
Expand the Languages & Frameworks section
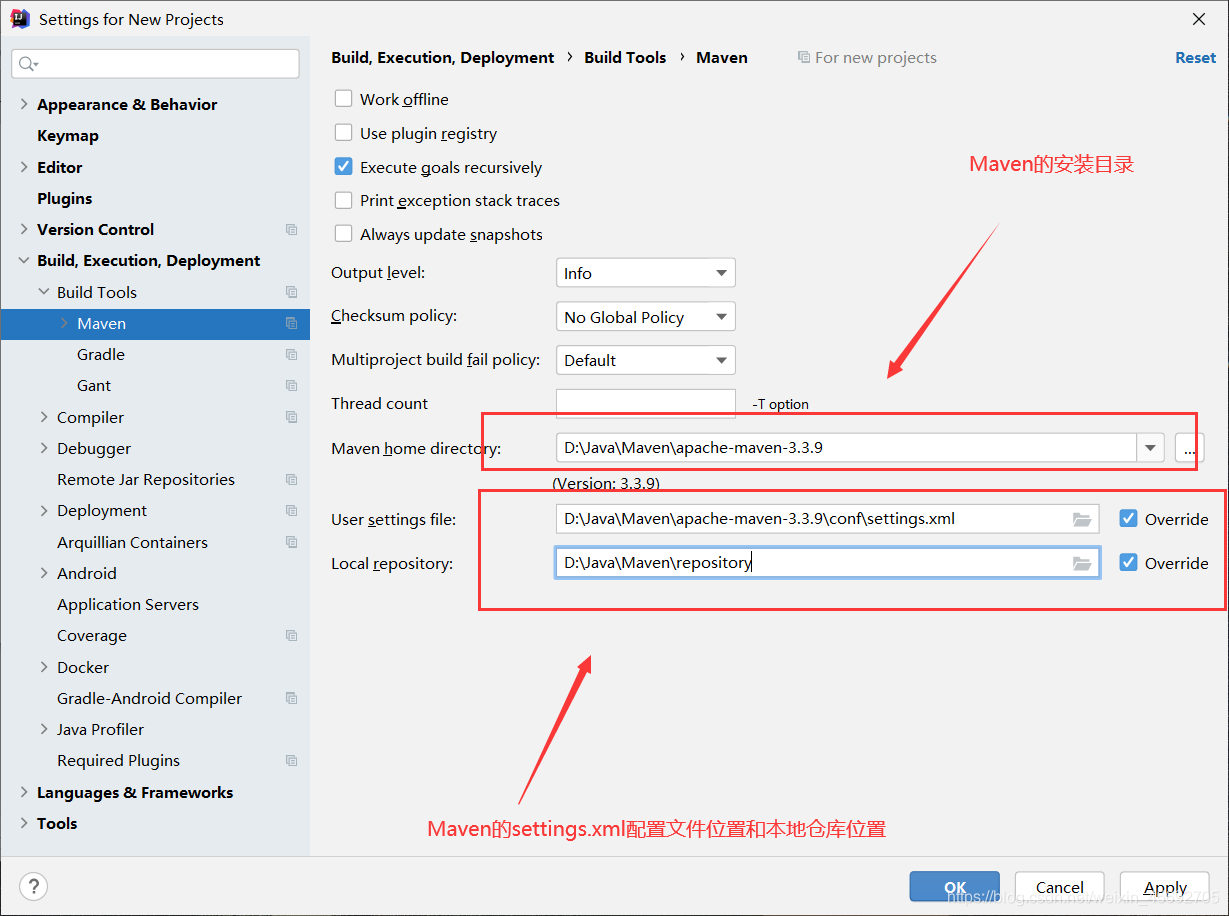[x=24, y=792]
